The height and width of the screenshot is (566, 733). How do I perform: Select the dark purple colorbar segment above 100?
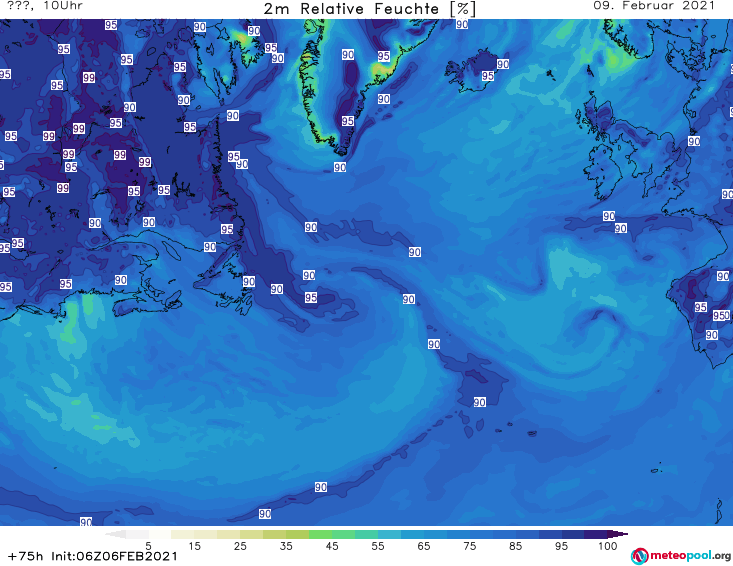coord(618,534)
